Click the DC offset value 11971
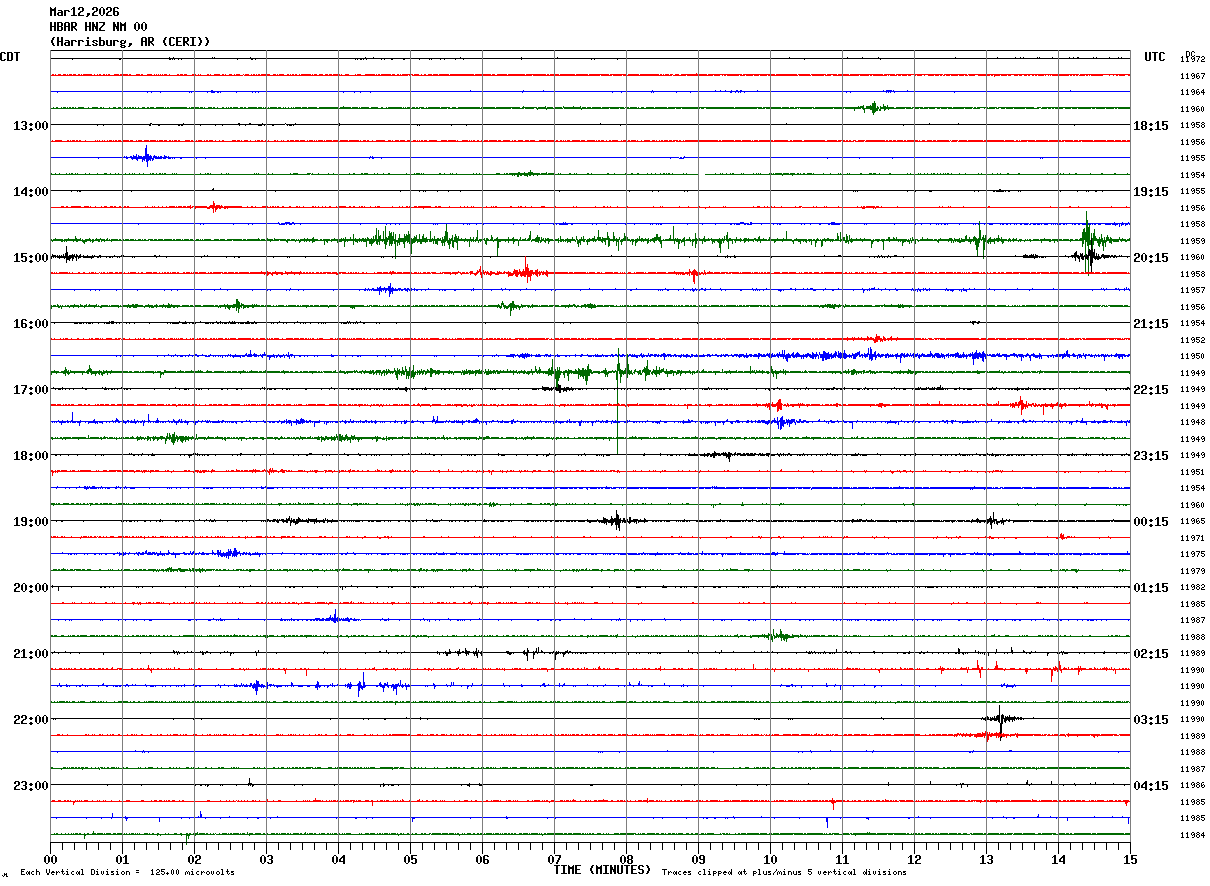This screenshot has width=1210, height=886. pos(1192,538)
